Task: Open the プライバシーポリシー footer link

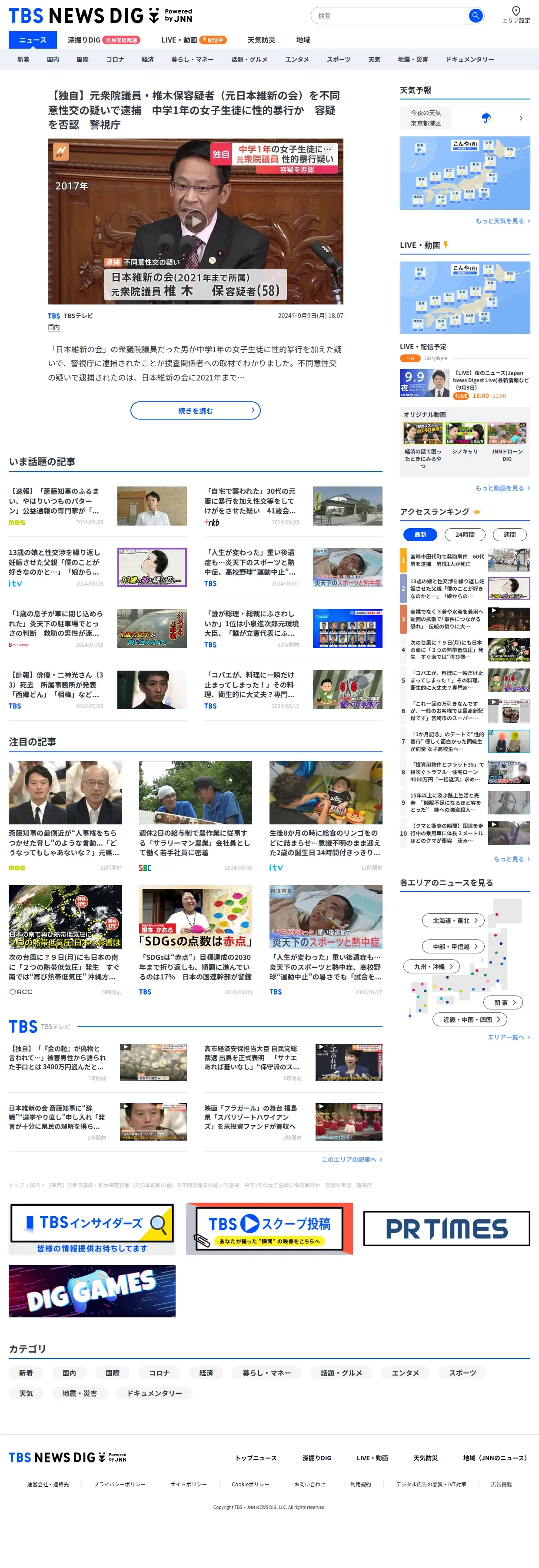Action: (x=120, y=1484)
